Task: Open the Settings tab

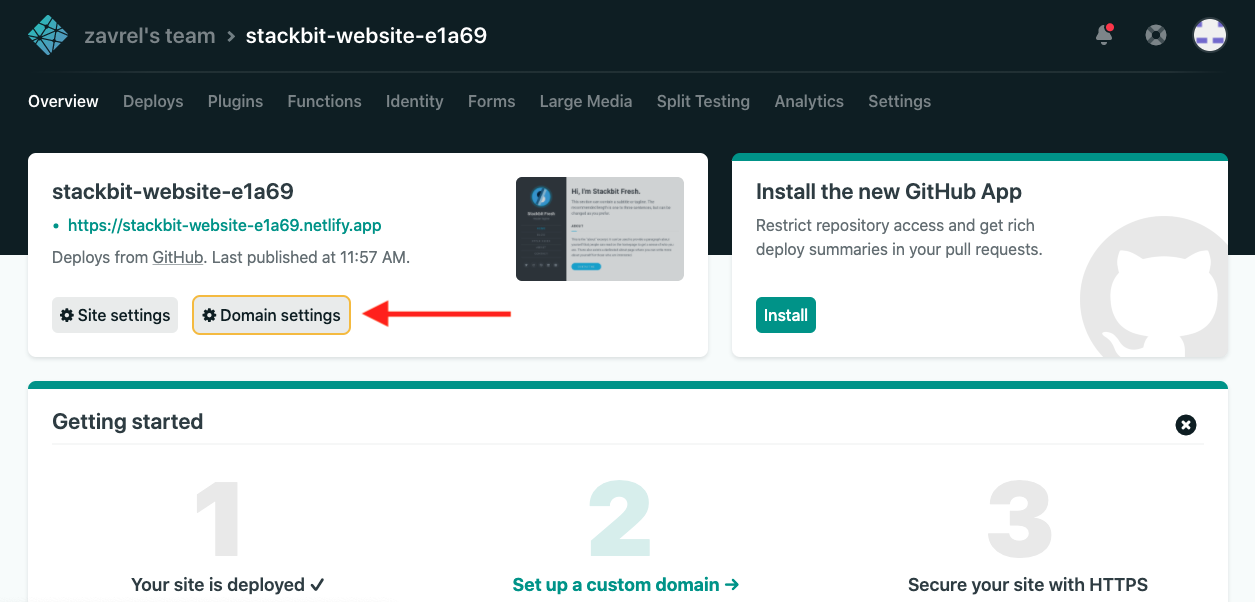Action: [x=899, y=101]
